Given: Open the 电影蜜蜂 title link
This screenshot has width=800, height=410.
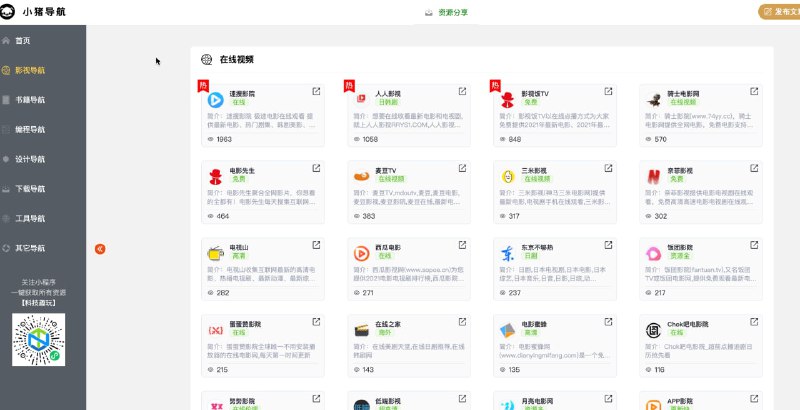Looking at the screenshot, I should point(534,324).
